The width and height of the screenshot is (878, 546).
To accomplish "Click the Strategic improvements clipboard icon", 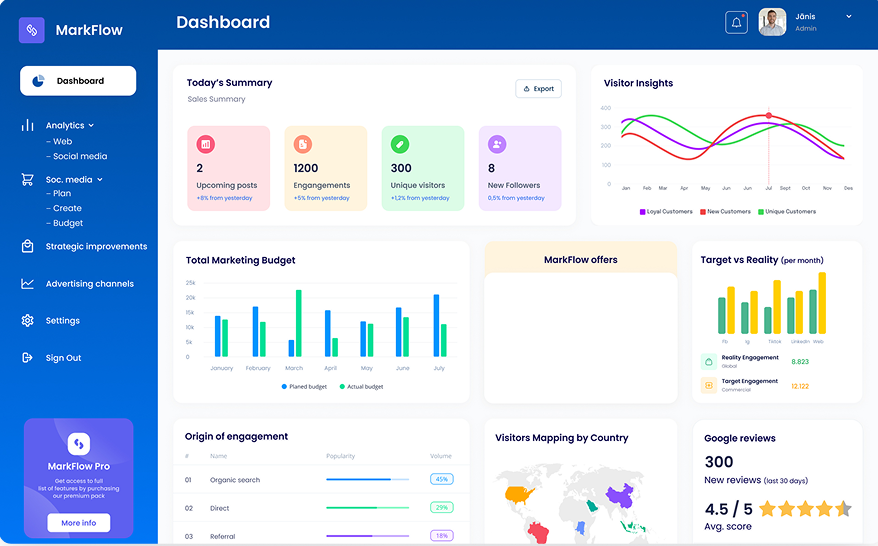I will (x=27, y=246).
